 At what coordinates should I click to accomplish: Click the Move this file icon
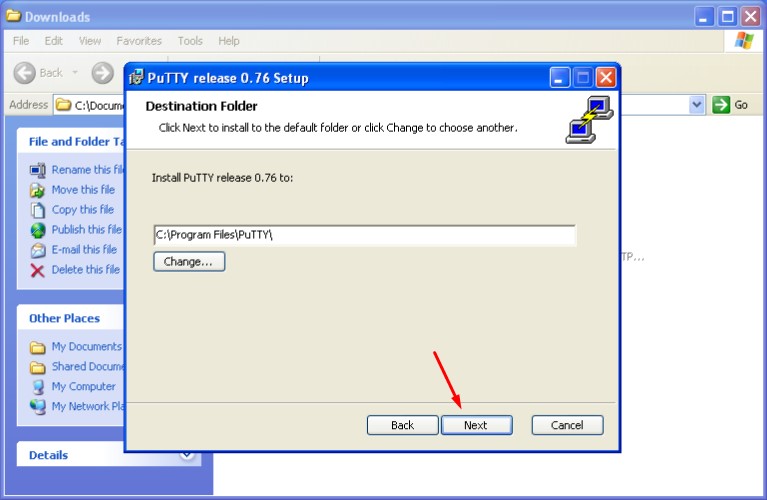pos(38,190)
